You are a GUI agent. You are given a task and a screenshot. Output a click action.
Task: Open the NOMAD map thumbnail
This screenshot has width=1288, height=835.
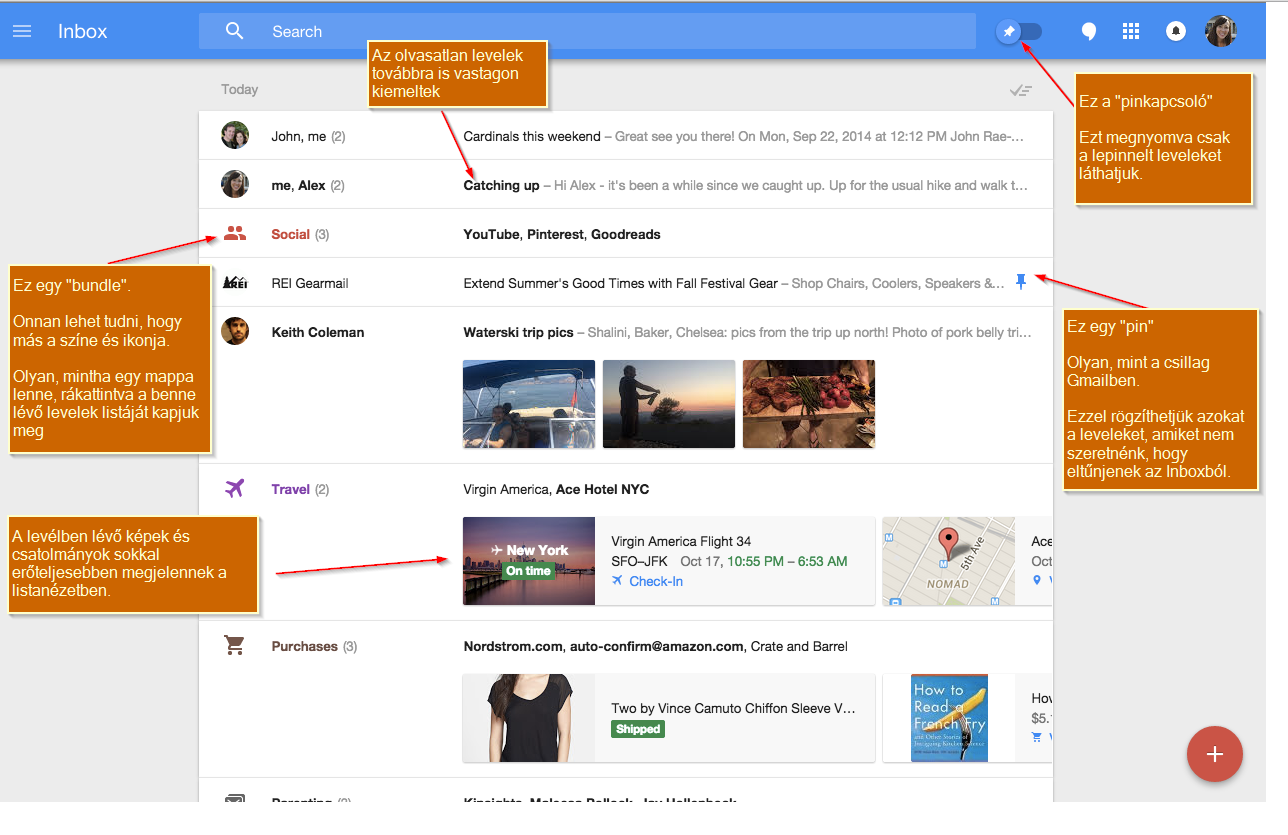948,561
